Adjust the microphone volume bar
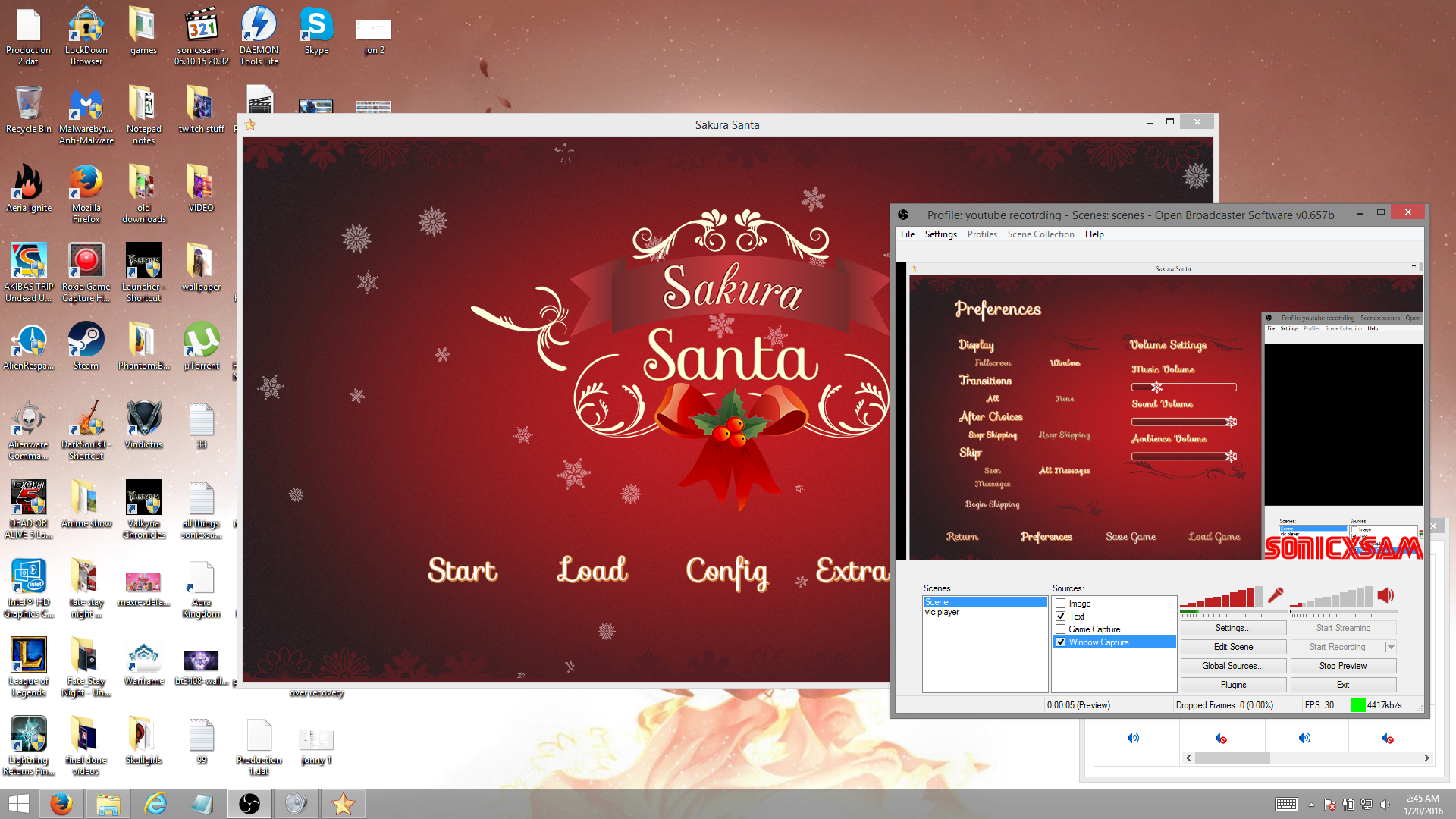 [1222, 597]
